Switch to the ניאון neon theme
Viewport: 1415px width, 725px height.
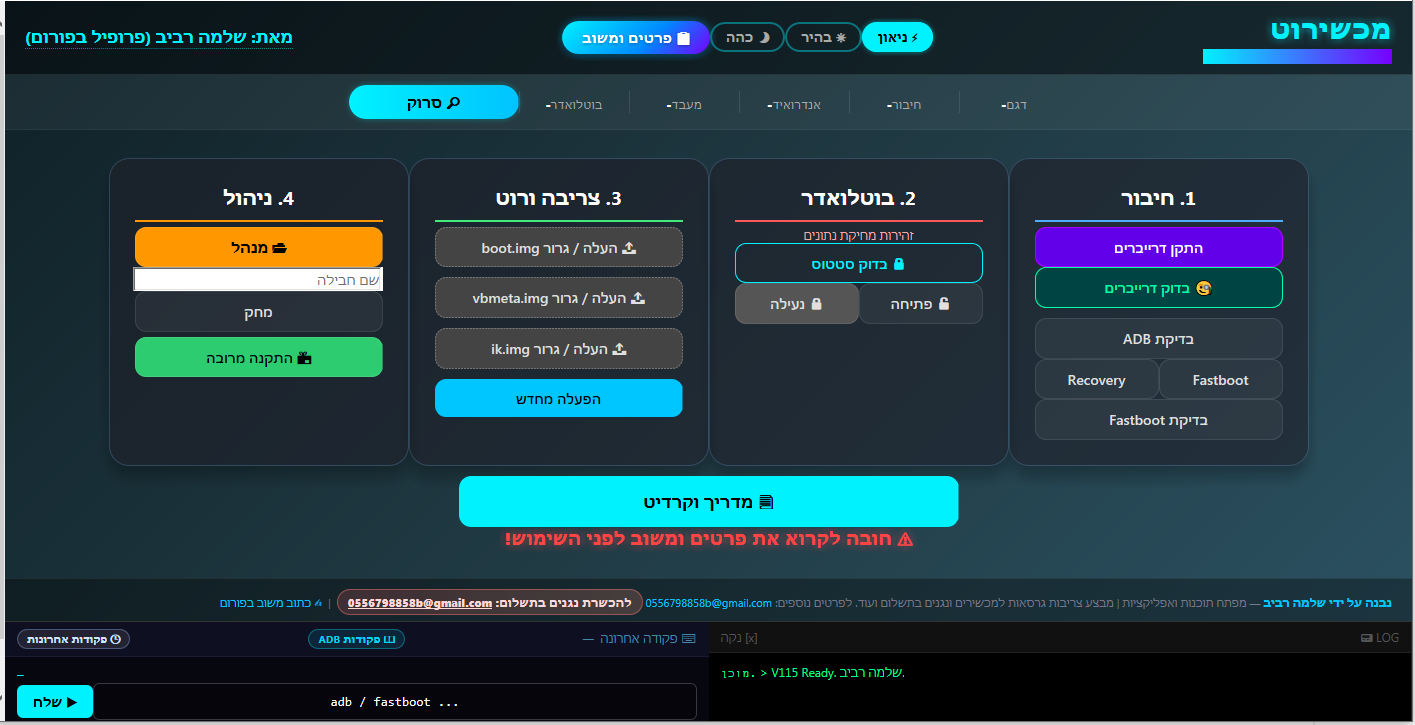pos(896,38)
